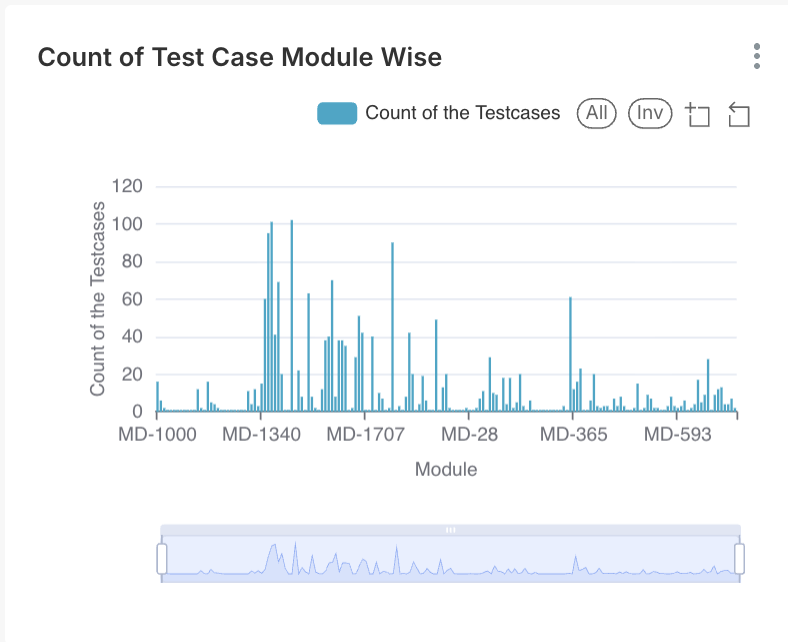Click the MD-1000 axis label
Image resolution: width=788 pixels, height=642 pixels.
[157, 435]
